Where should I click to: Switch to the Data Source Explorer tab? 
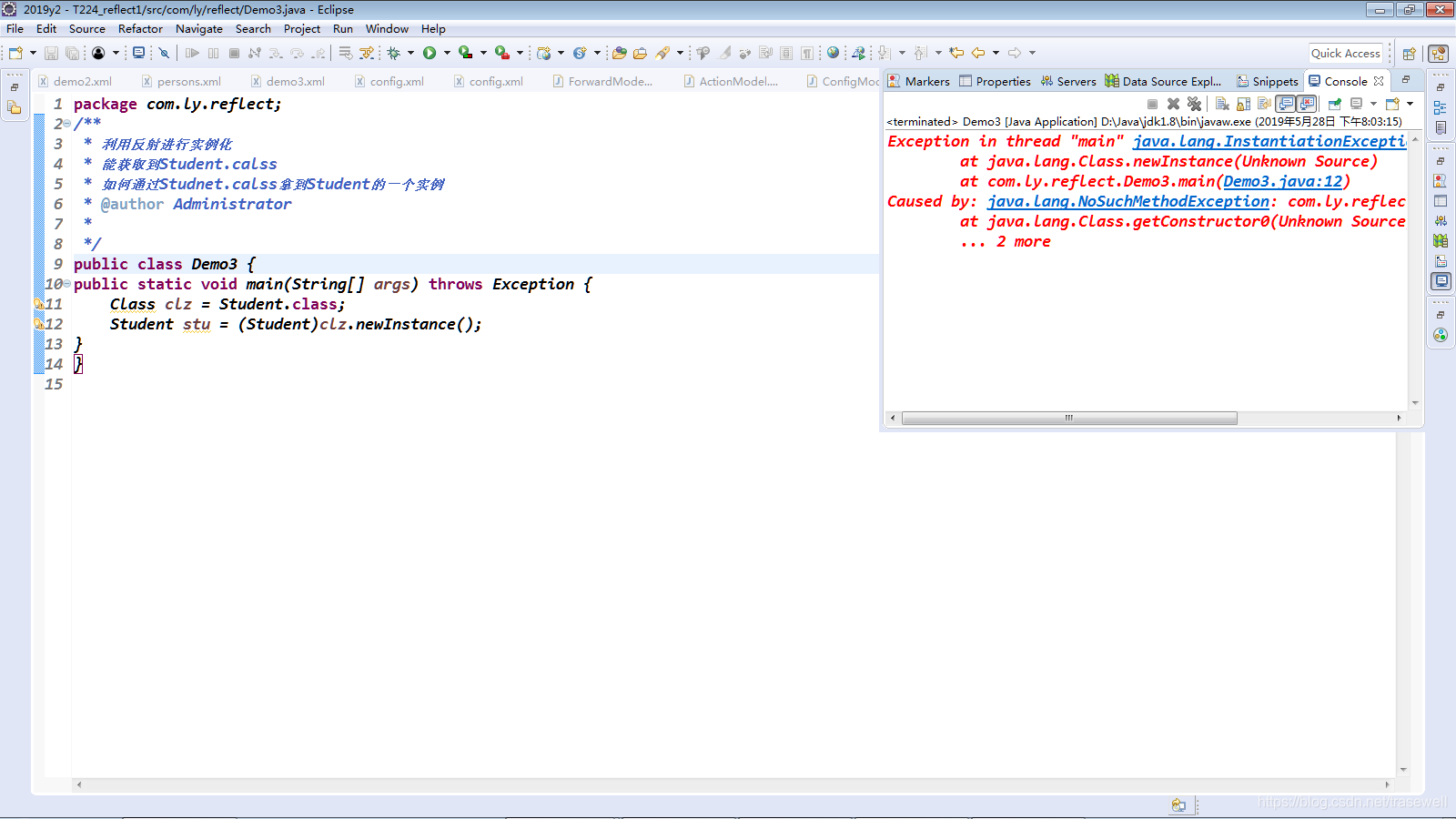click(x=1163, y=81)
